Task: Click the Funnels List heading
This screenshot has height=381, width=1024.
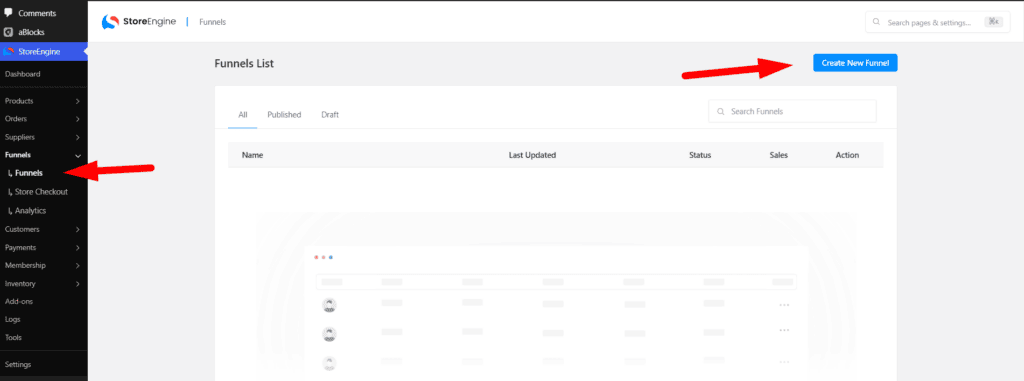Action: point(244,63)
